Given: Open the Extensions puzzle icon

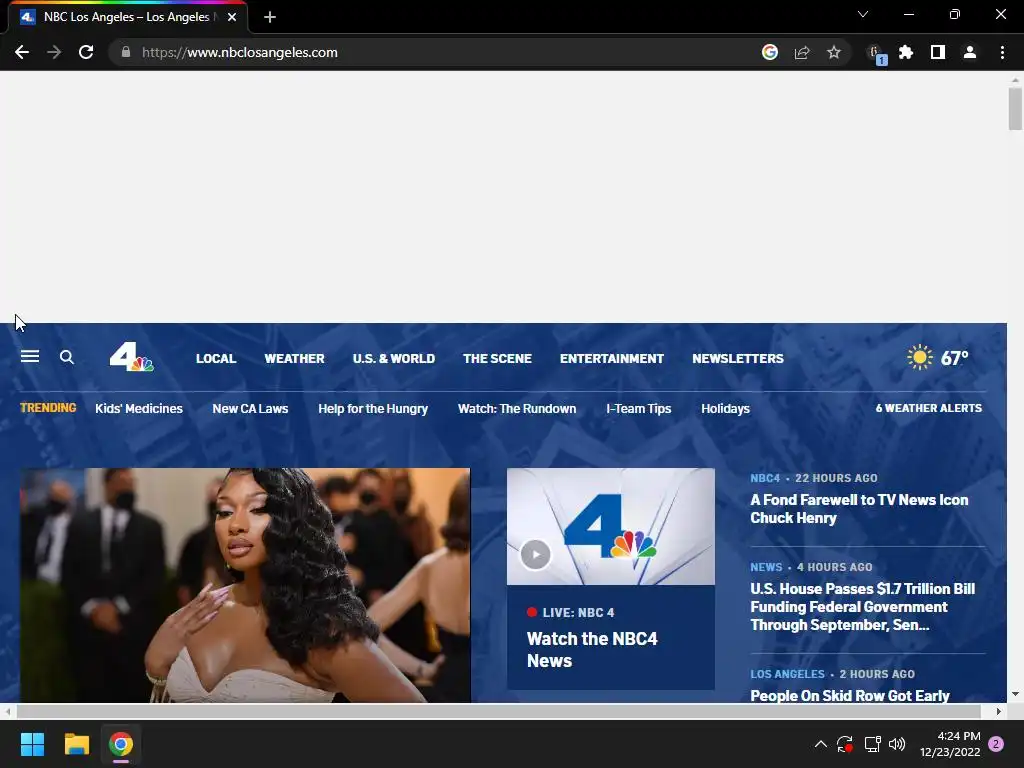Looking at the screenshot, I should [x=906, y=52].
